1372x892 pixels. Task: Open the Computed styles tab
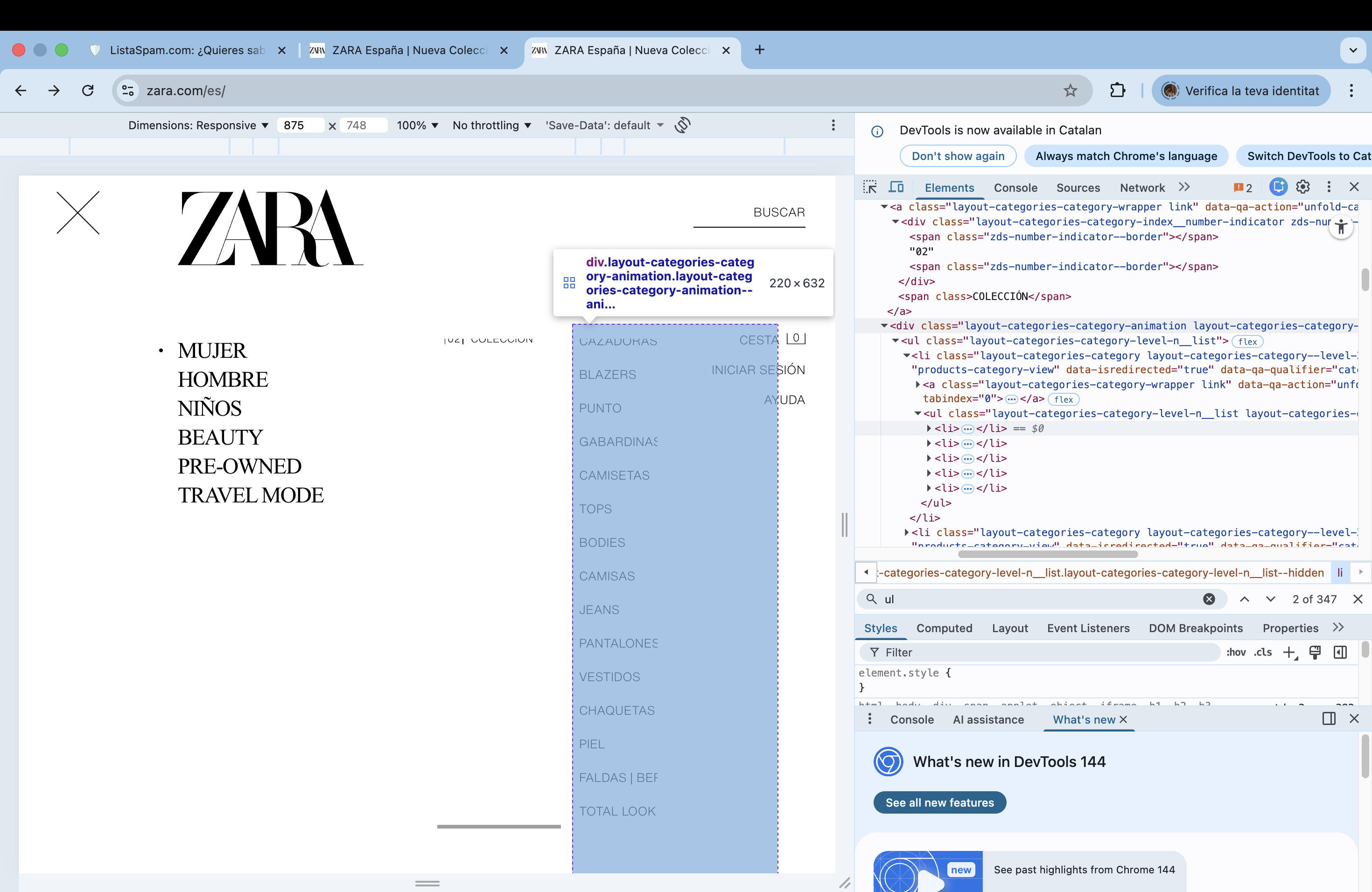944,628
